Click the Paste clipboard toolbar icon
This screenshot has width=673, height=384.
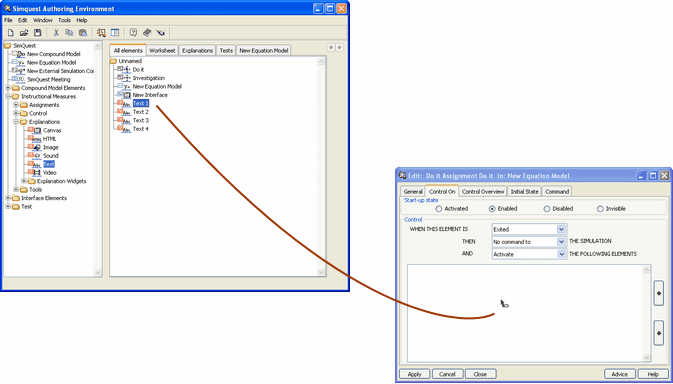[x=83, y=33]
